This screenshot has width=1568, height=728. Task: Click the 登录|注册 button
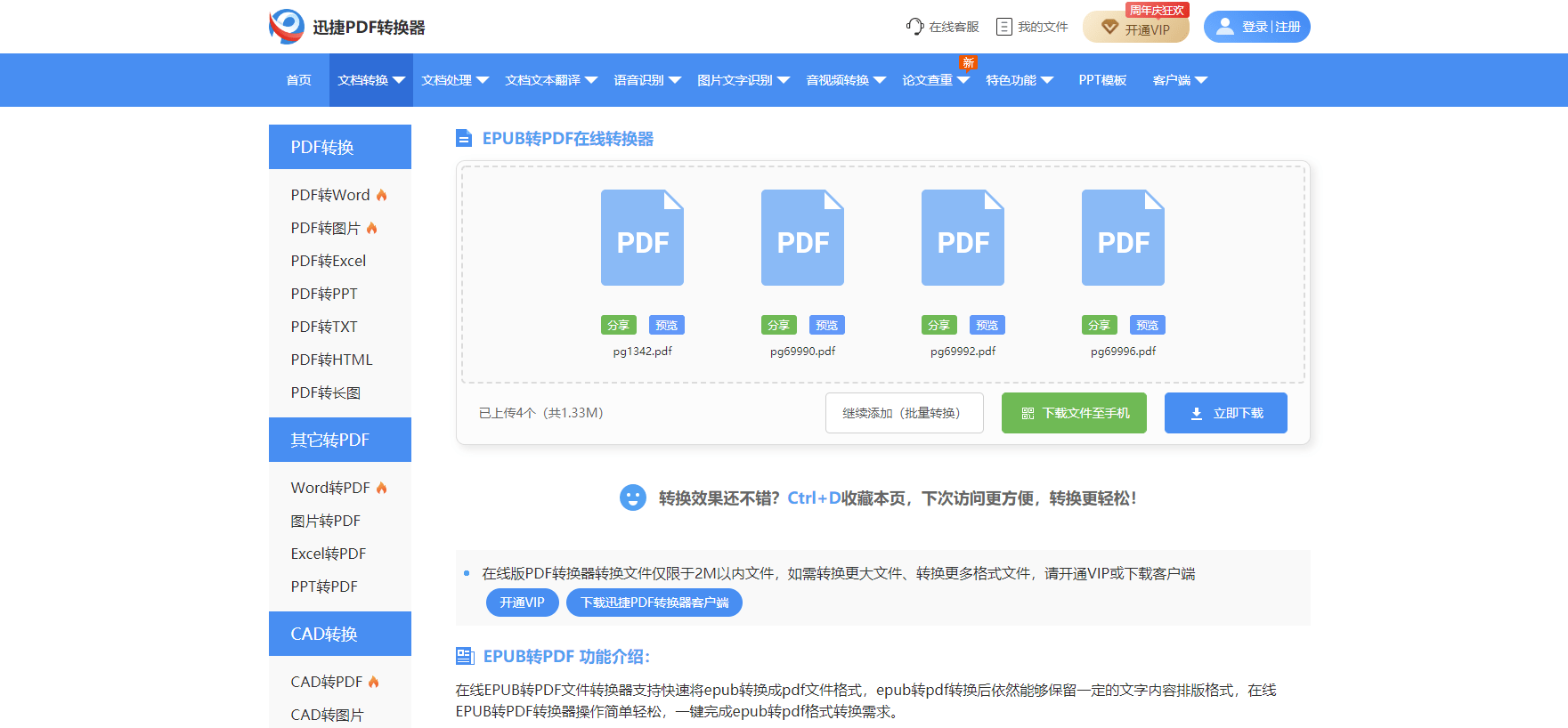pos(1257,27)
